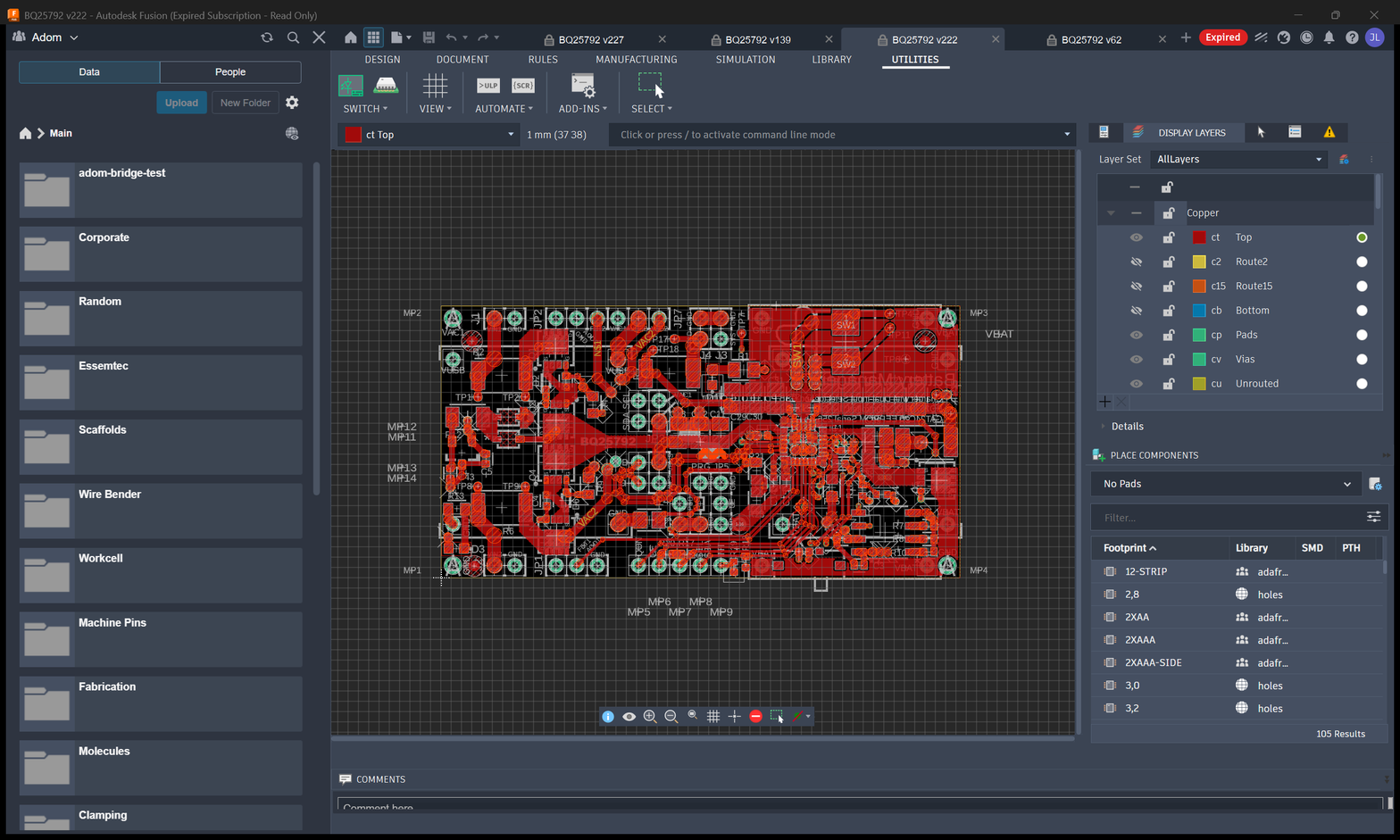Open command line history dropdown
The image size is (1400, 840).
coord(1067,135)
